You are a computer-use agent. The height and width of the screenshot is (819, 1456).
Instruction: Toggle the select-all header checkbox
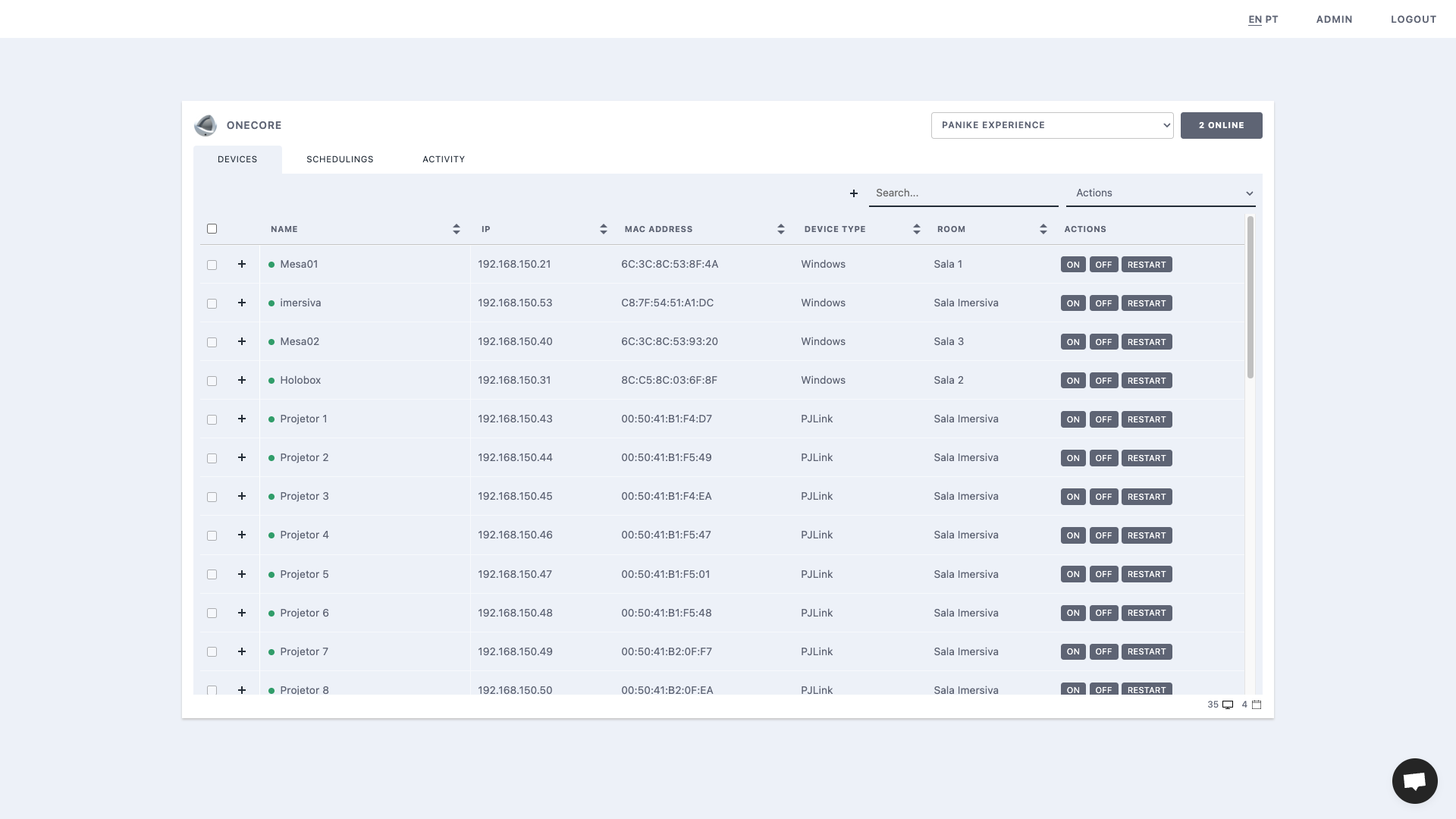click(x=212, y=229)
